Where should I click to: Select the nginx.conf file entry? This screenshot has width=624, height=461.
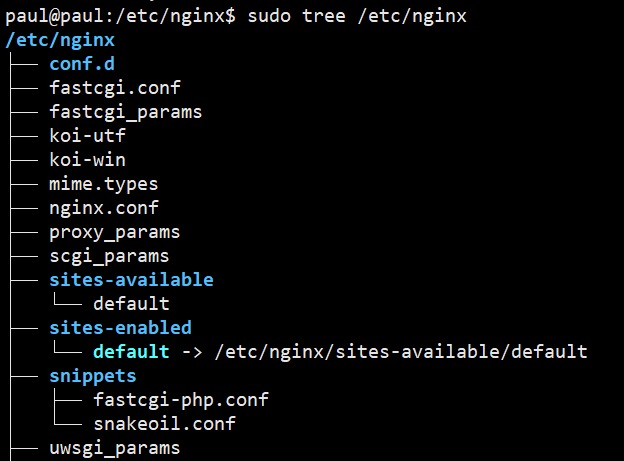coord(104,208)
